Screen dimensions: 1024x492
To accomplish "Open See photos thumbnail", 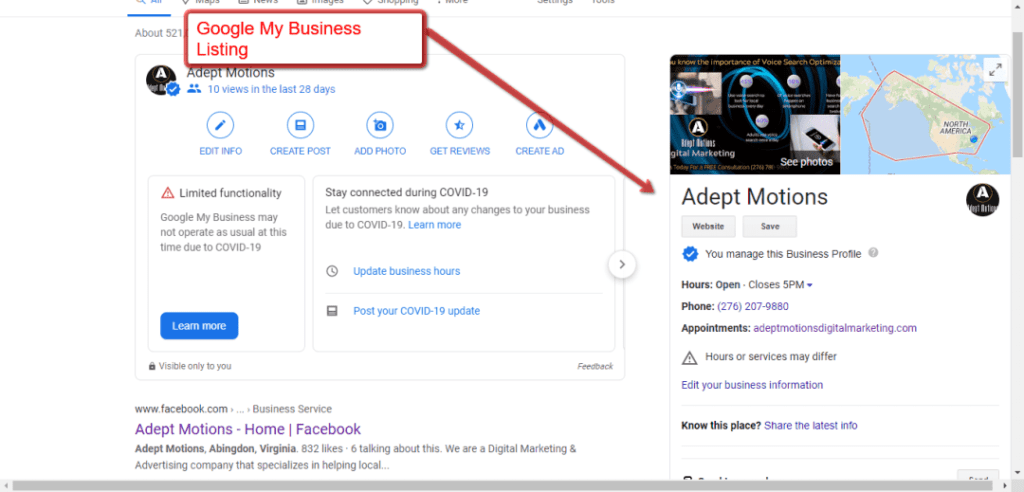I will (x=755, y=114).
